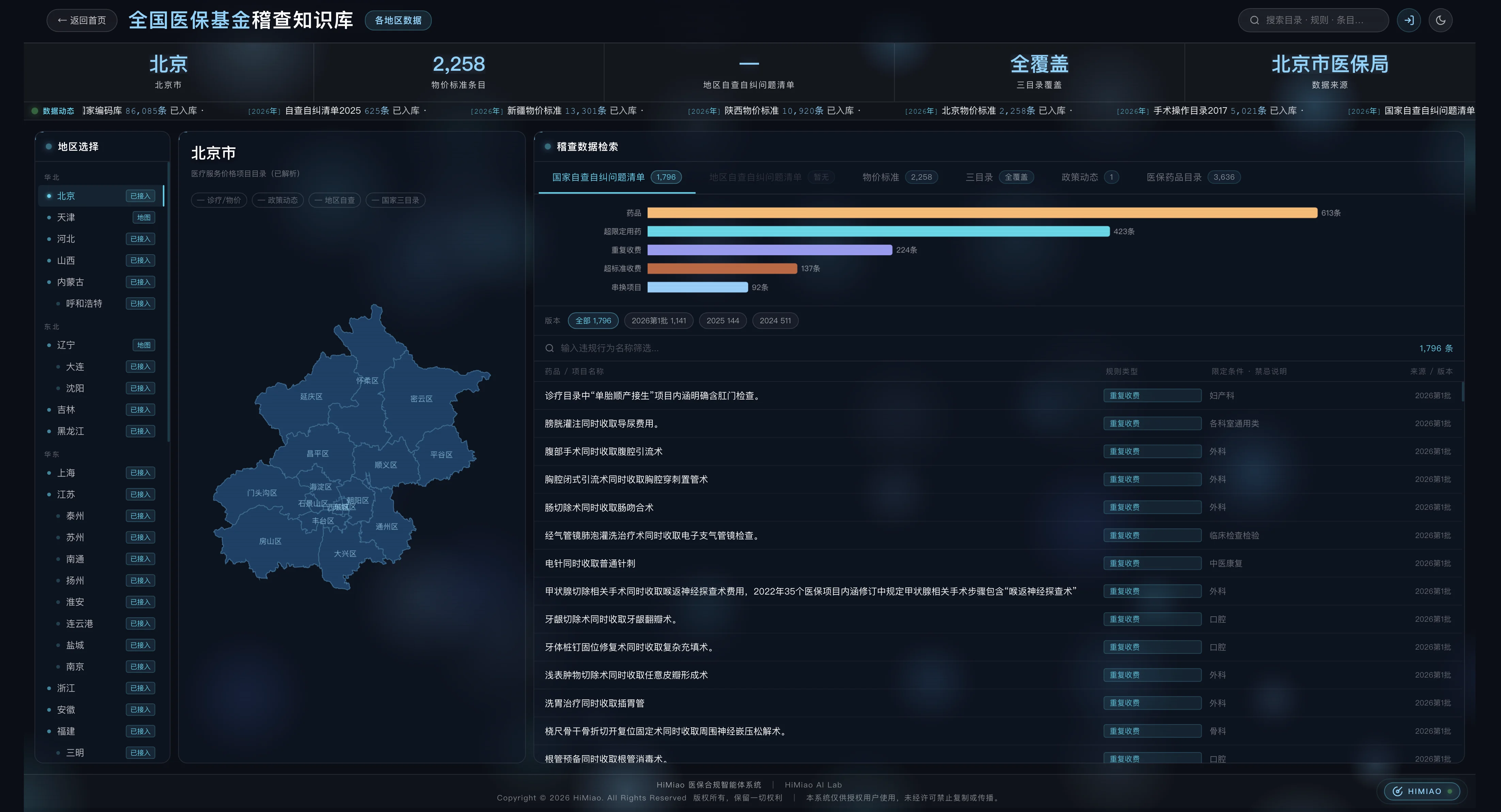This screenshot has height=812, width=1501.
Task: Open row 电针同时收取普通针刺
Action: click(x=998, y=564)
